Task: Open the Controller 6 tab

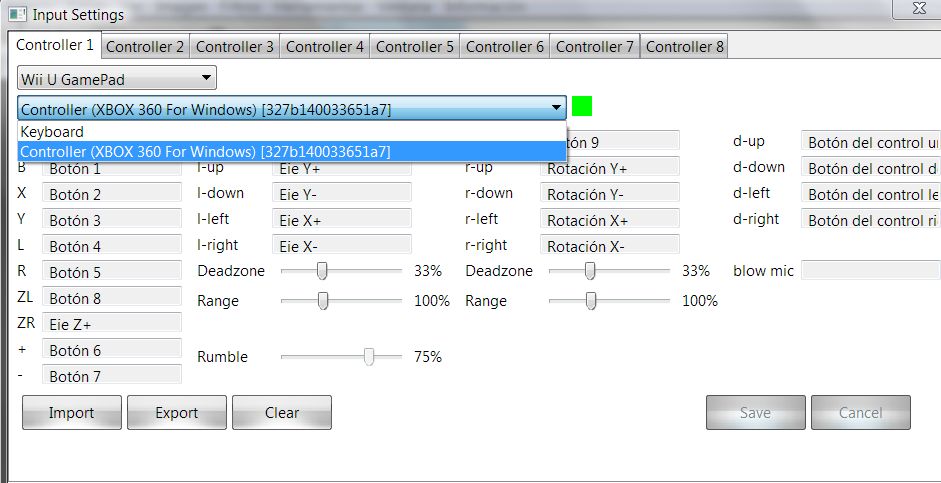Action: pos(505,47)
